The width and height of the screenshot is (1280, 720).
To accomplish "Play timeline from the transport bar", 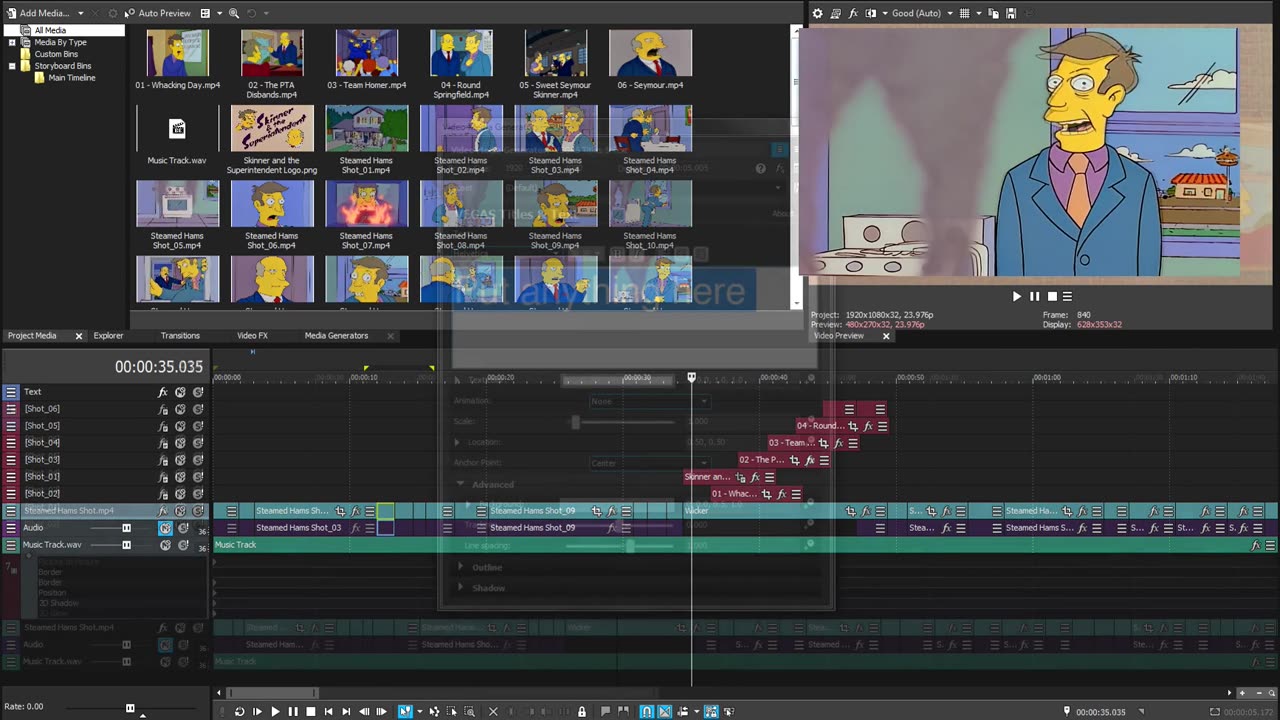I will tap(275, 712).
